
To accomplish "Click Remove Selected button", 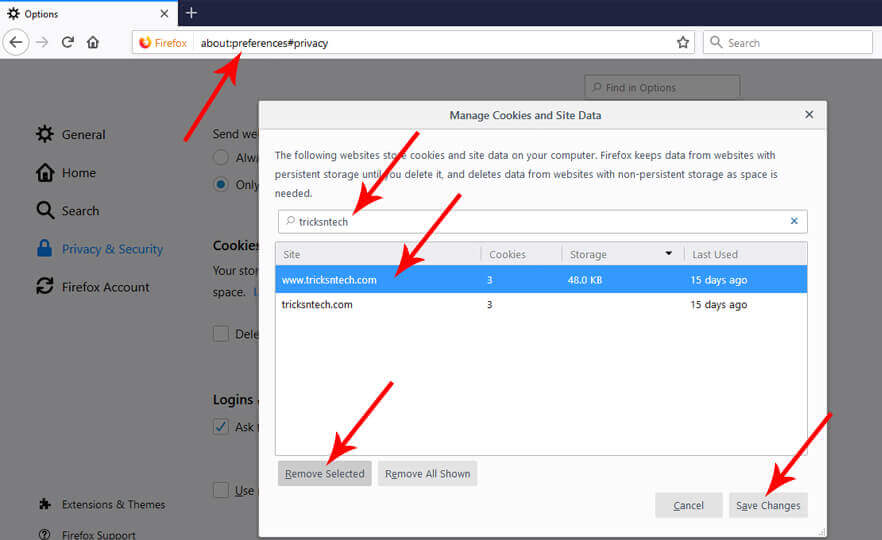I will pos(325,474).
